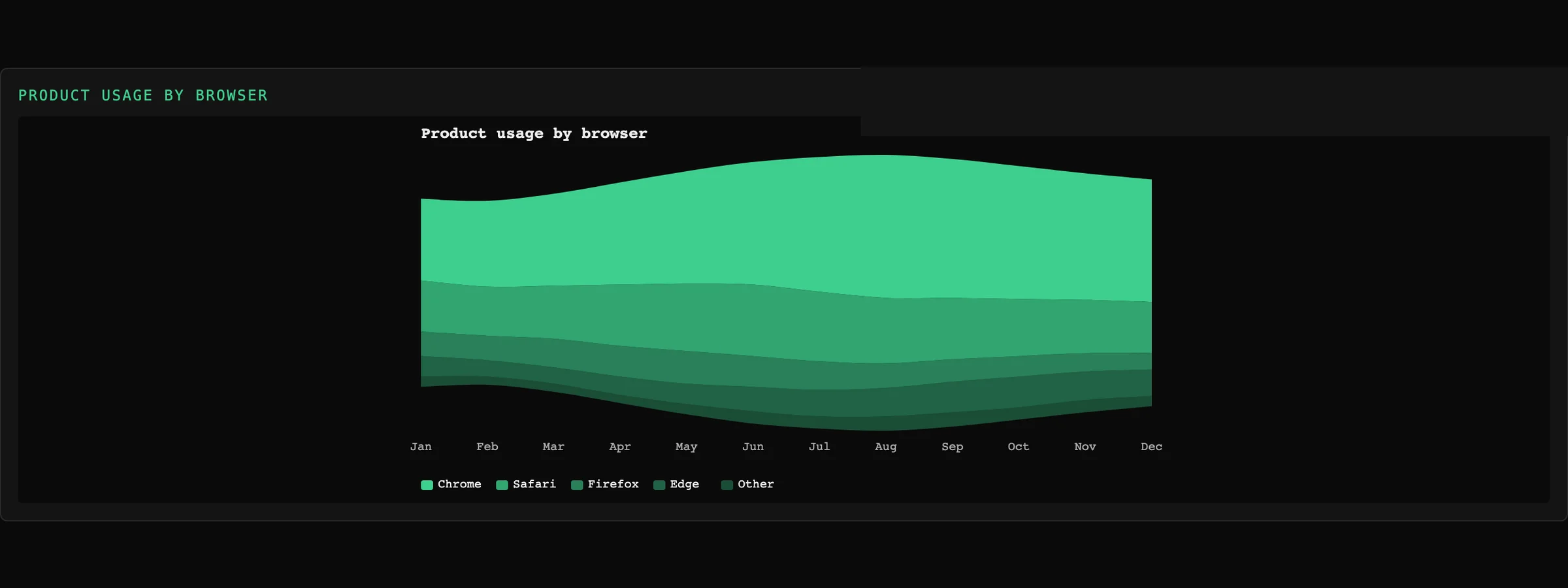
Task: Select the Mar axis label
Action: tap(553, 447)
